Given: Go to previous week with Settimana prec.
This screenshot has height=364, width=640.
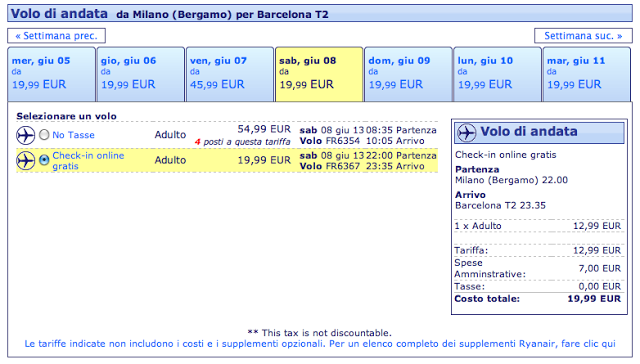Looking at the screenshot, I should pyautogui.click(x=56, y=36).
